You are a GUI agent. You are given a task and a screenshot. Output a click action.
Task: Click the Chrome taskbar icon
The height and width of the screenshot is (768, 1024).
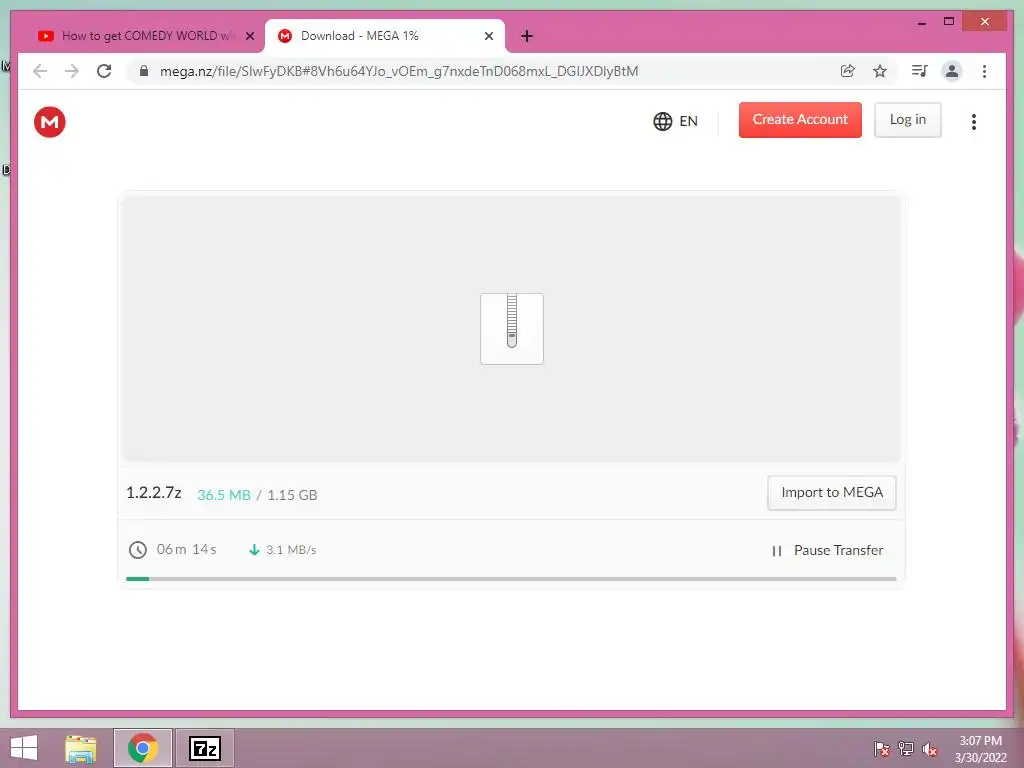[x=143, y=748]
